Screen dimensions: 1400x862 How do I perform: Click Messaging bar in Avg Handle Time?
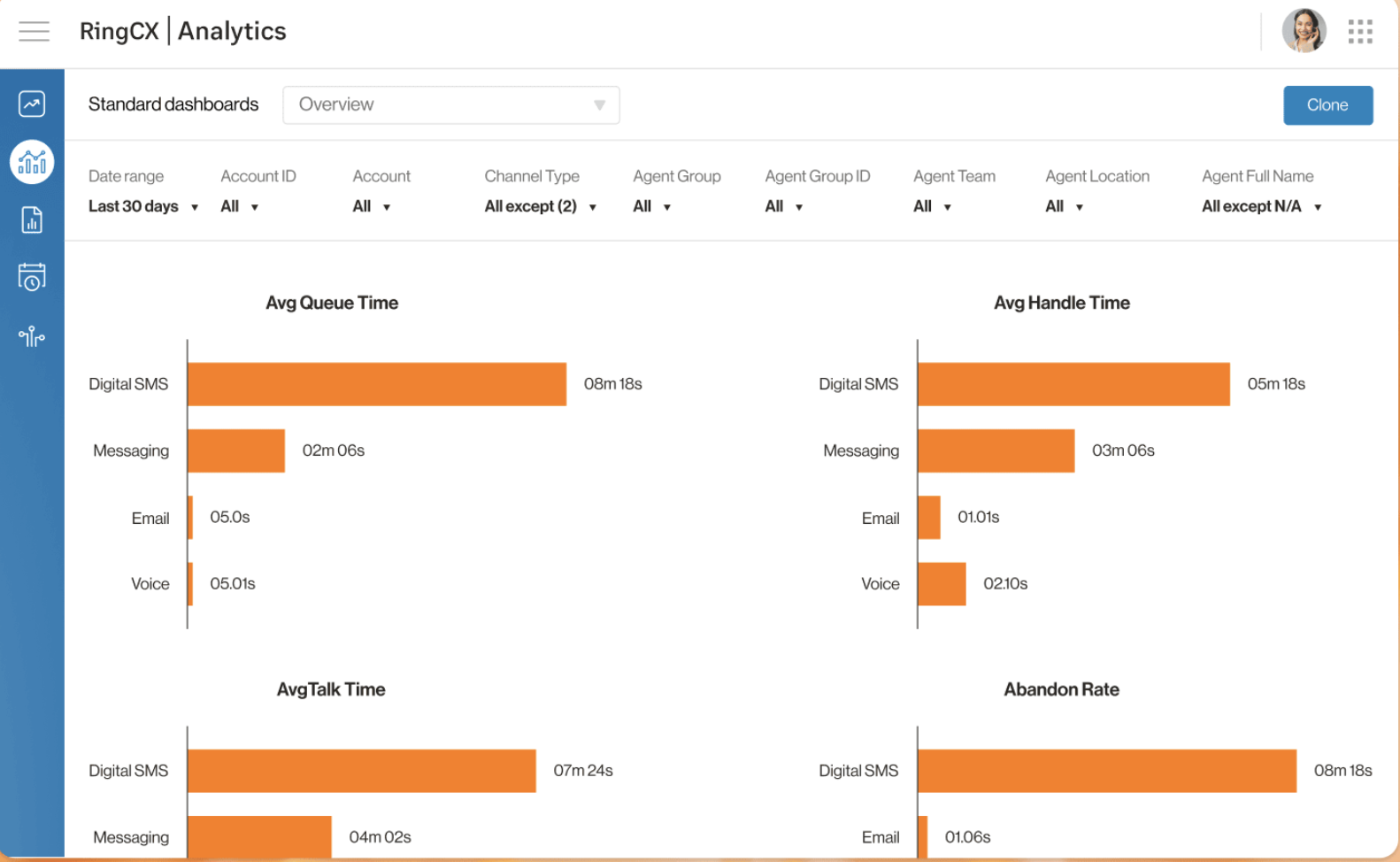click(x=996, y=450)
